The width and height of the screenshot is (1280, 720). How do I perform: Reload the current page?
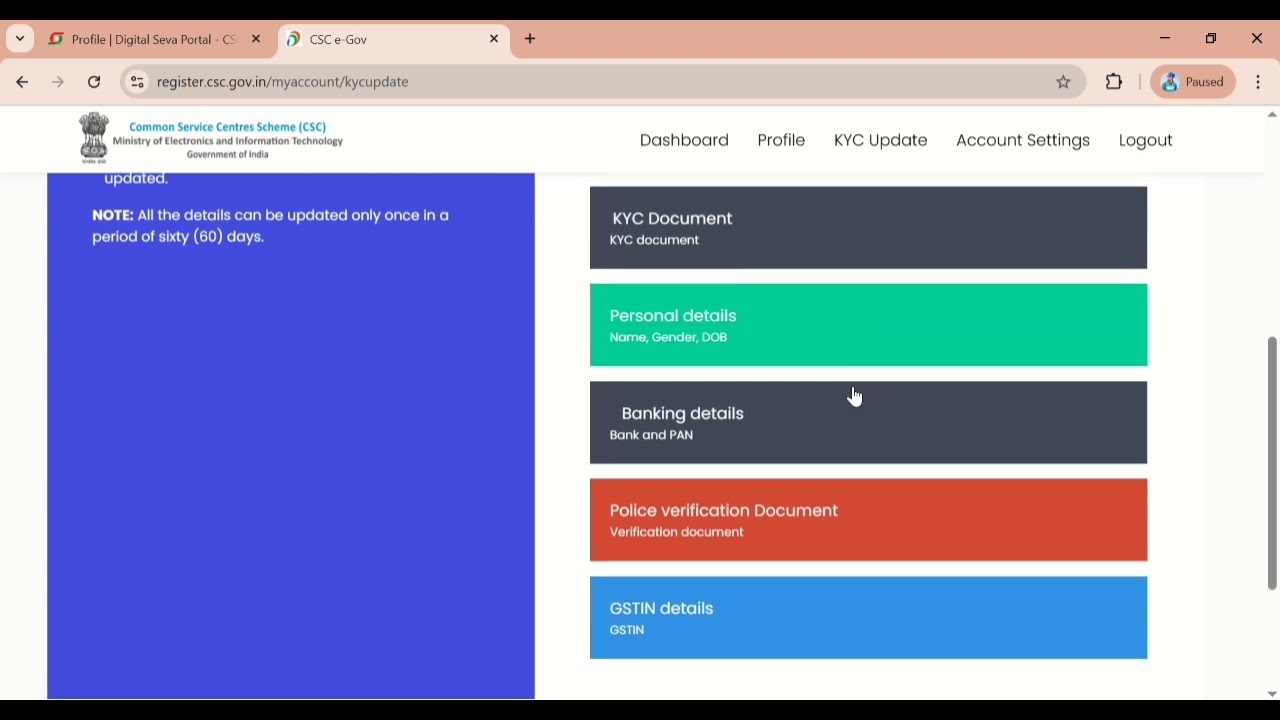pyautogui.click(x=95, y=83)
